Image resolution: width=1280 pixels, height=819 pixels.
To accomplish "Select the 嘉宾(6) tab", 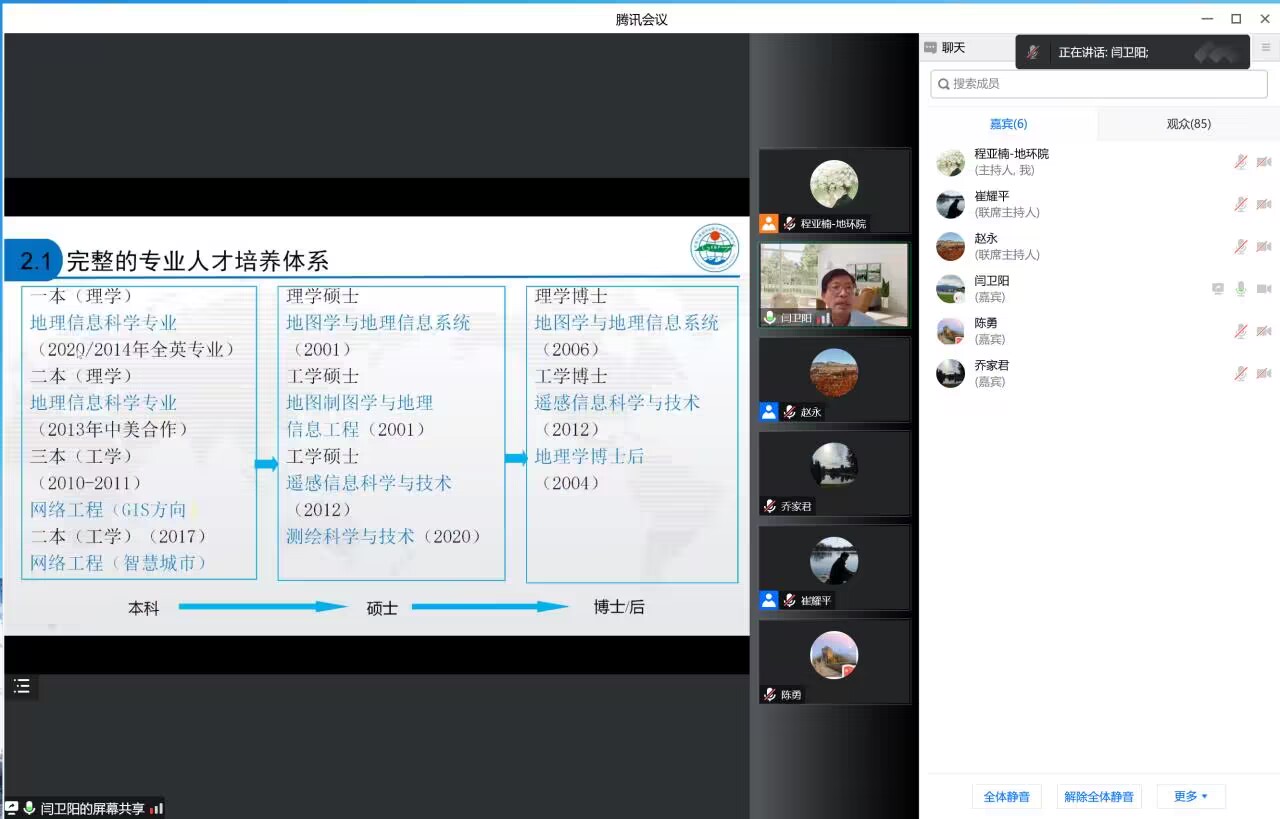I will (1008, 124).
